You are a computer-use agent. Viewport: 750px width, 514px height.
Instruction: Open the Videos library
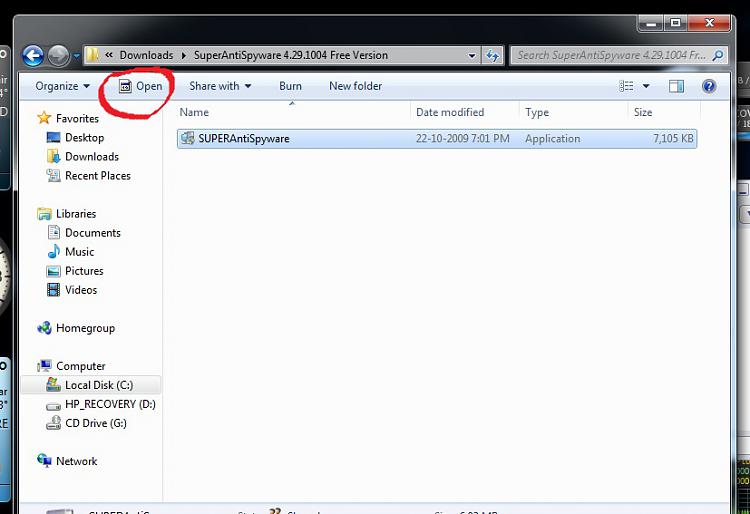pyautogui.click(x=81, y=290)
